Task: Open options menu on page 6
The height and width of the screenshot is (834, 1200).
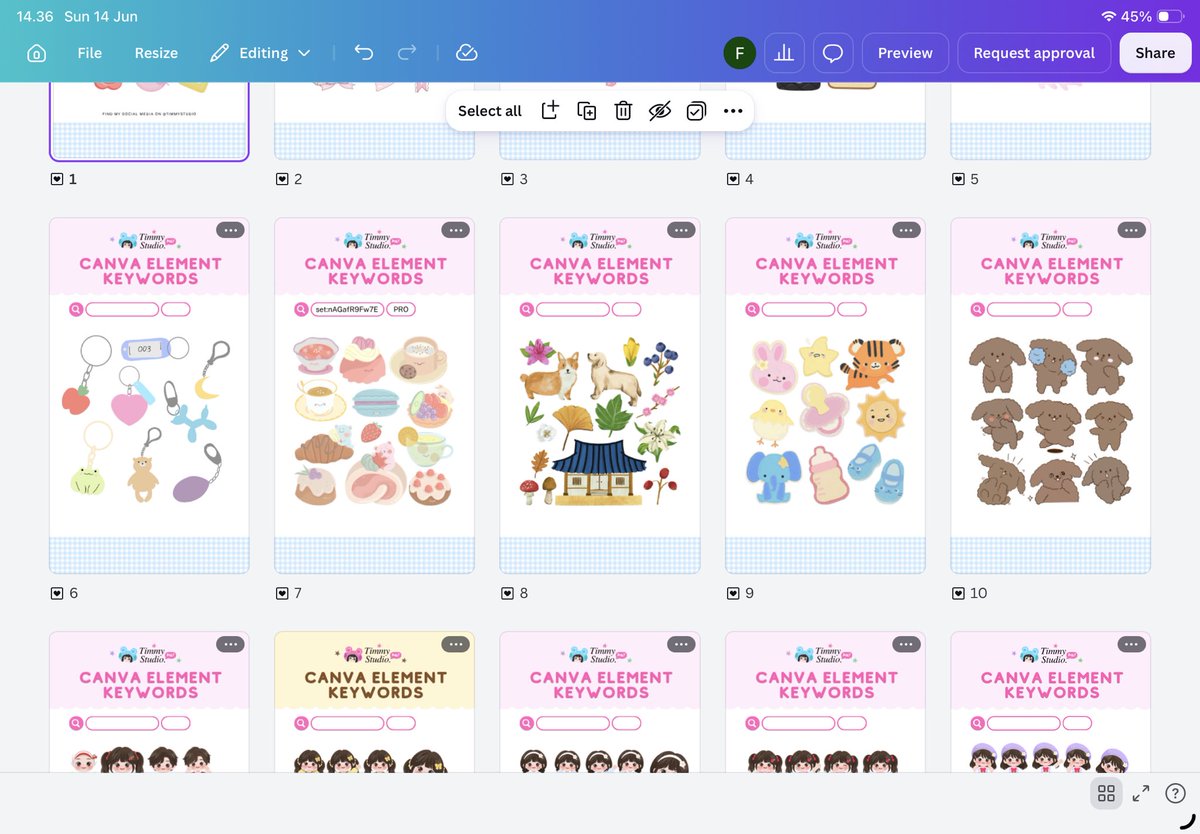Action: [x=230, y=230]
